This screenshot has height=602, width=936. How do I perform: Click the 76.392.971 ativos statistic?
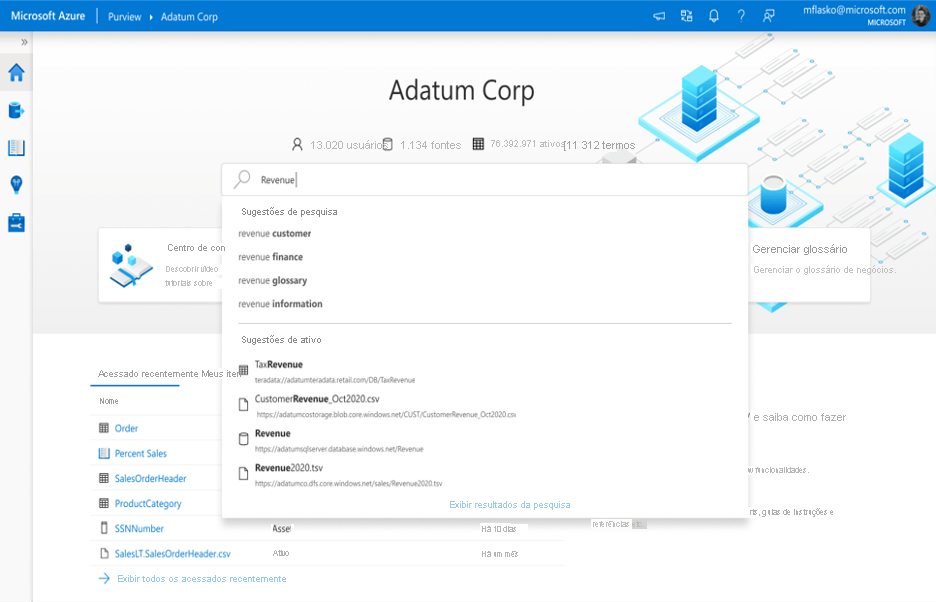click(518, 144)
